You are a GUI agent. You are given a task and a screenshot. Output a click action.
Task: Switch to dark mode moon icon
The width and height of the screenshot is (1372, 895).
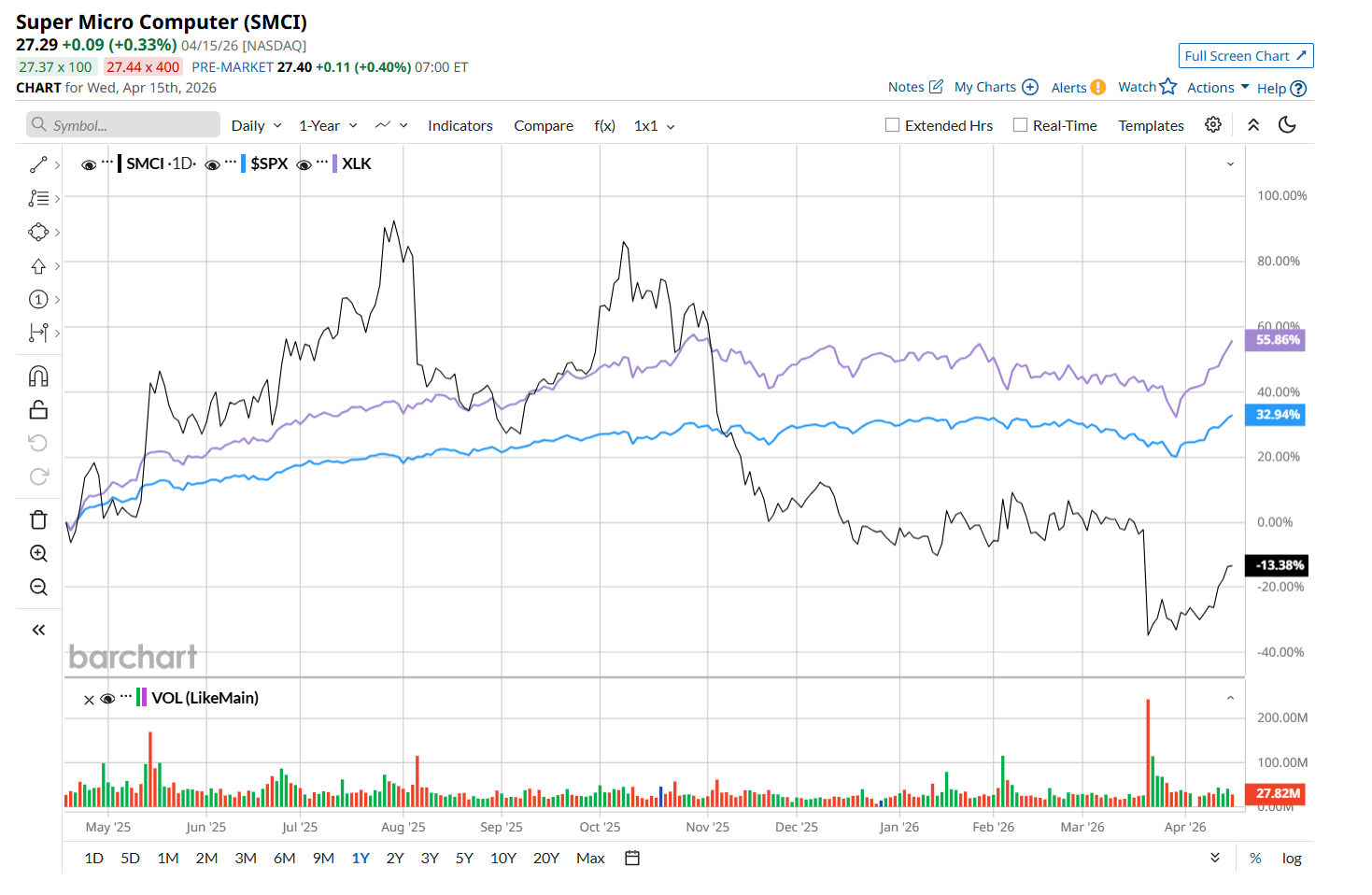coord(1287,124)
